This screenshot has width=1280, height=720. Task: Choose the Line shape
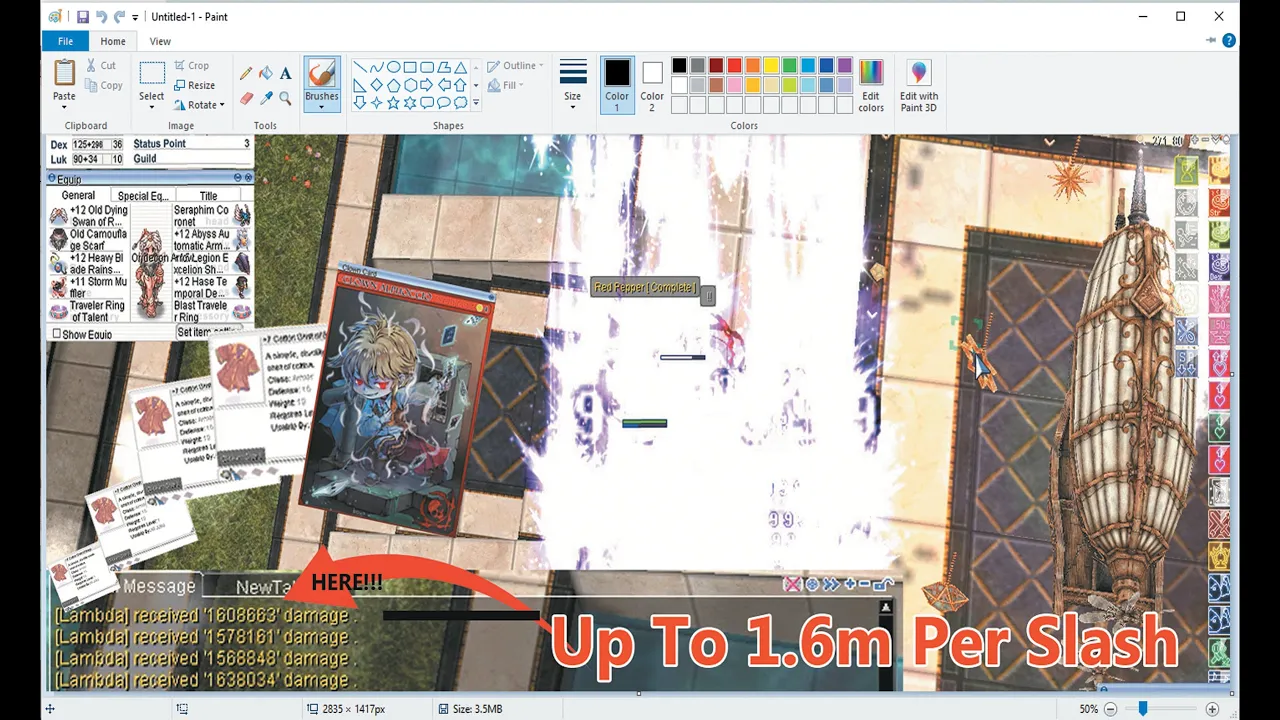tap(359, 67)
